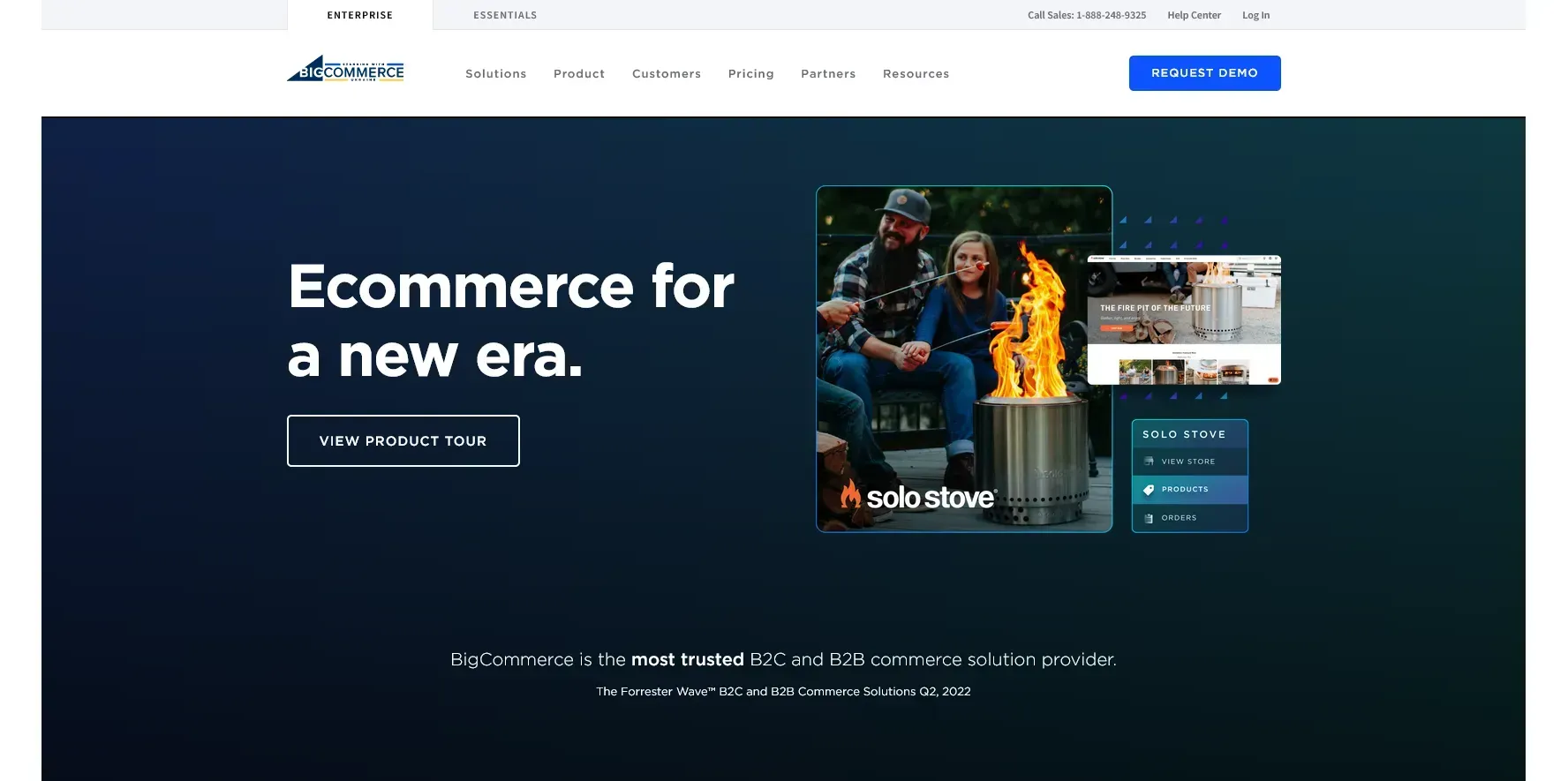The width and height of the screenshot is (1568, 781).
Task: Click the Solo Stove flame logo icon
Action: (x=850, y=495)
